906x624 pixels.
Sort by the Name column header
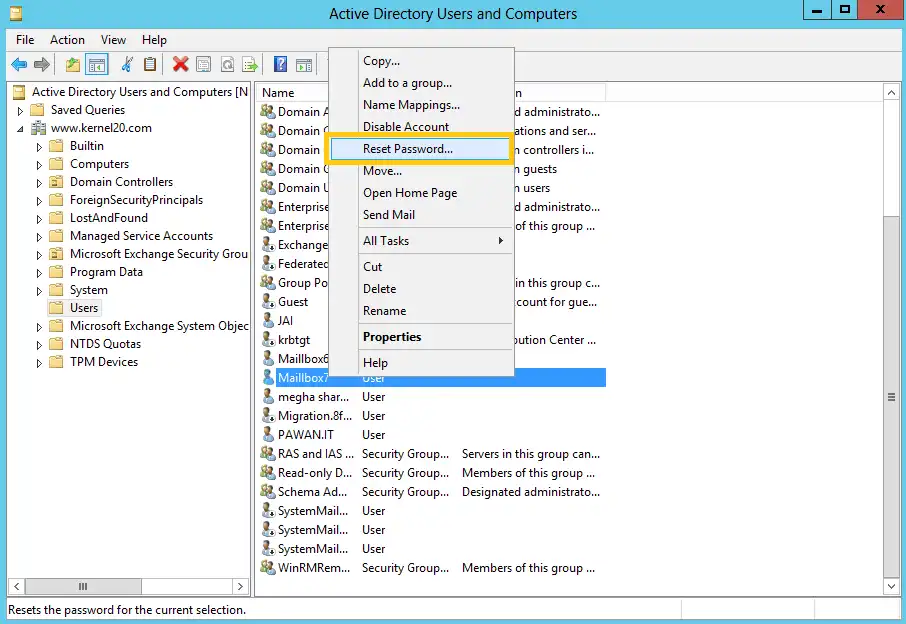(x=294, y=92)
